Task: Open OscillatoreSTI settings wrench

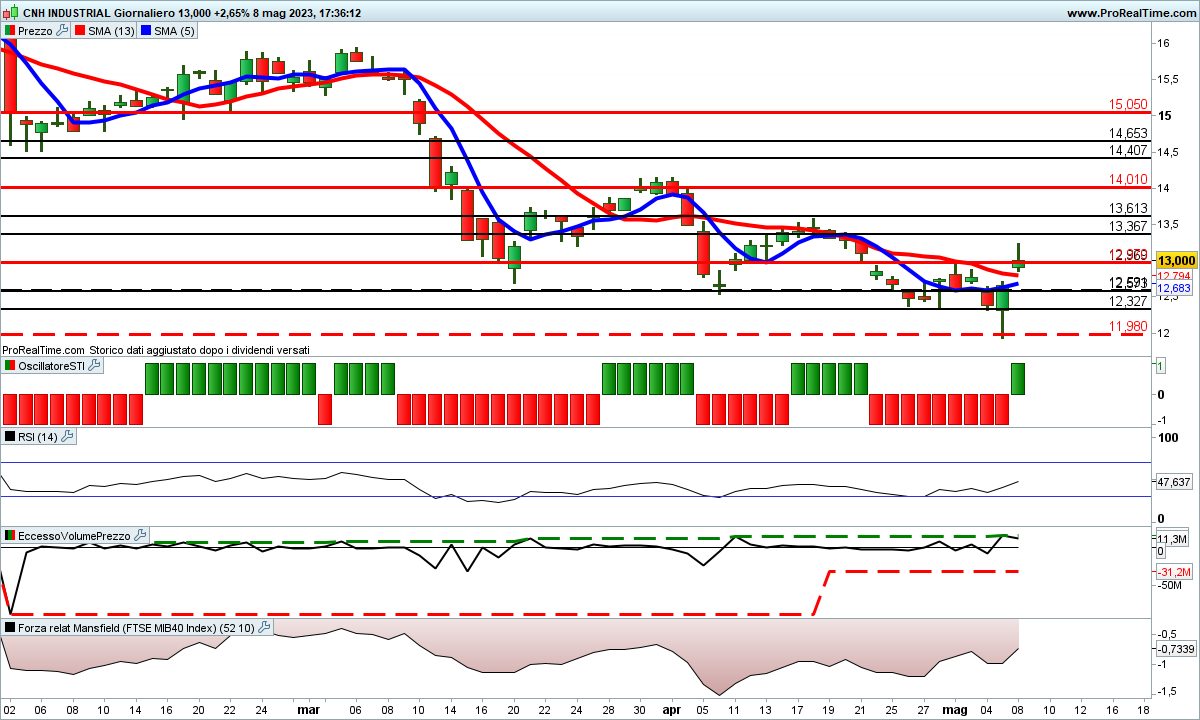Action: pos(95,366)
